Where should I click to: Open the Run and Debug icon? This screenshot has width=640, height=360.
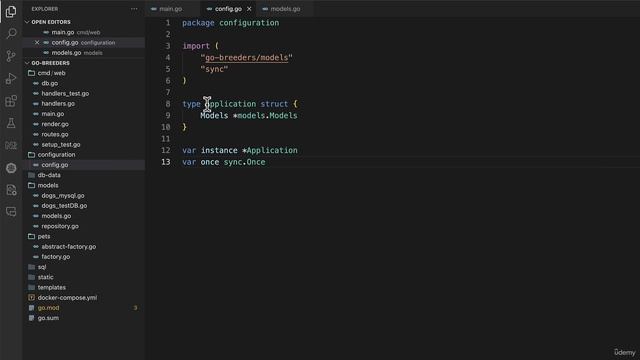11,78
